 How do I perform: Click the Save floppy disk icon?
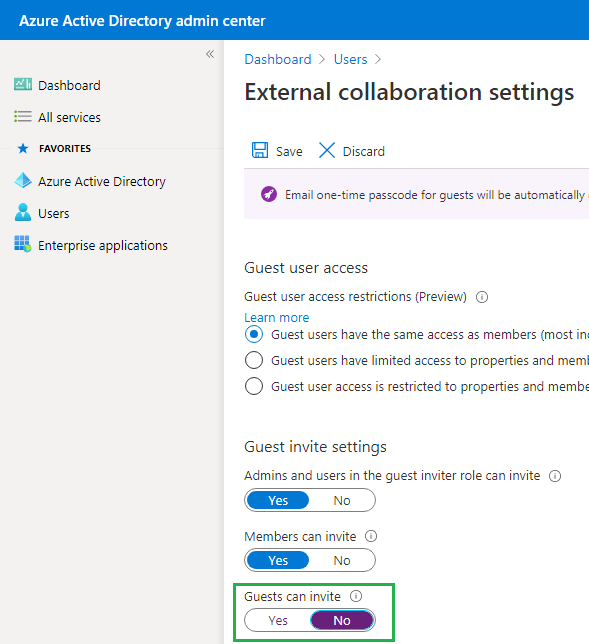(260, 150)
